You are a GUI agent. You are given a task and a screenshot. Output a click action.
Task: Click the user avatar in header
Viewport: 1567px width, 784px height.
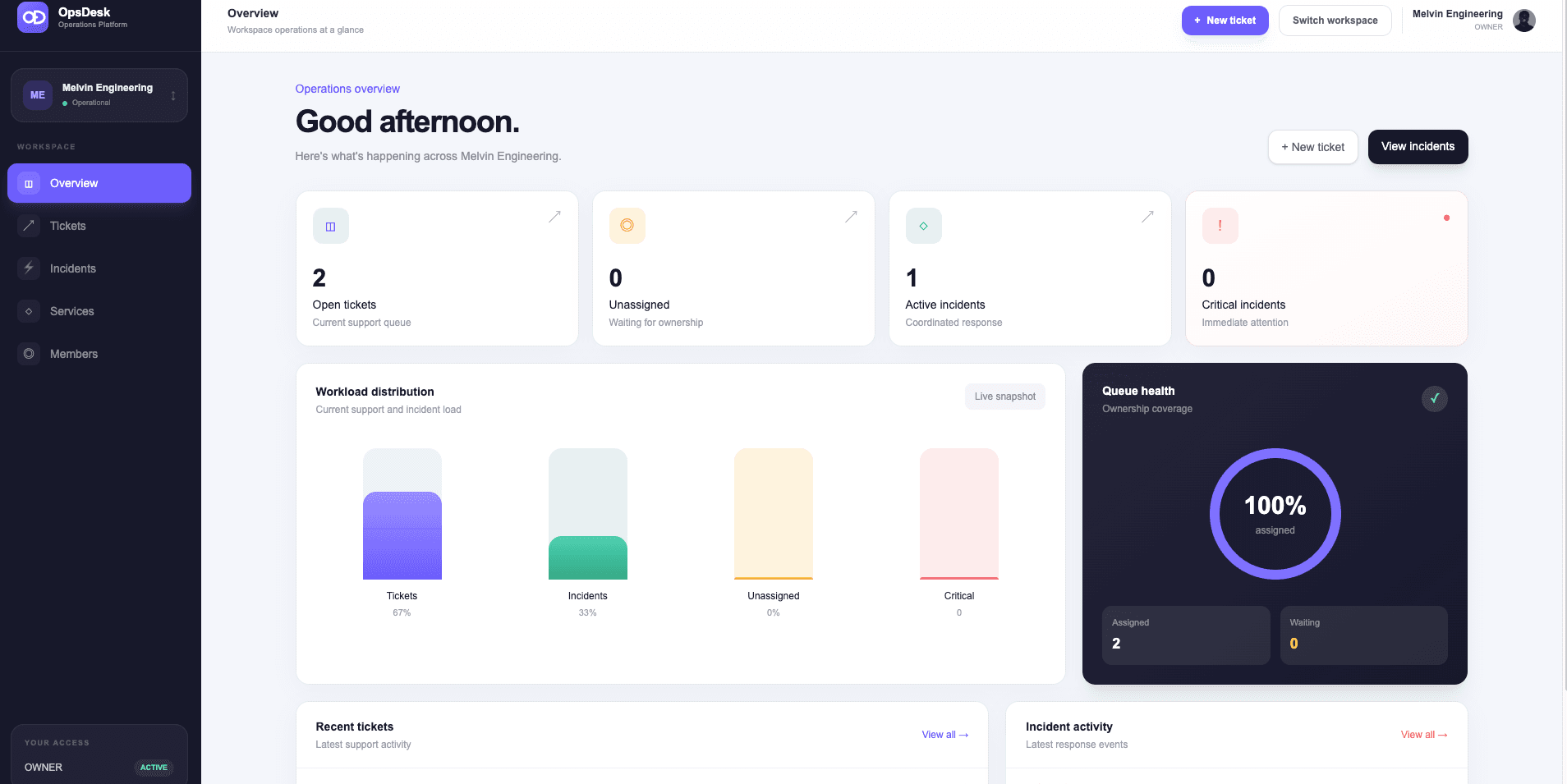point(1524,21)
